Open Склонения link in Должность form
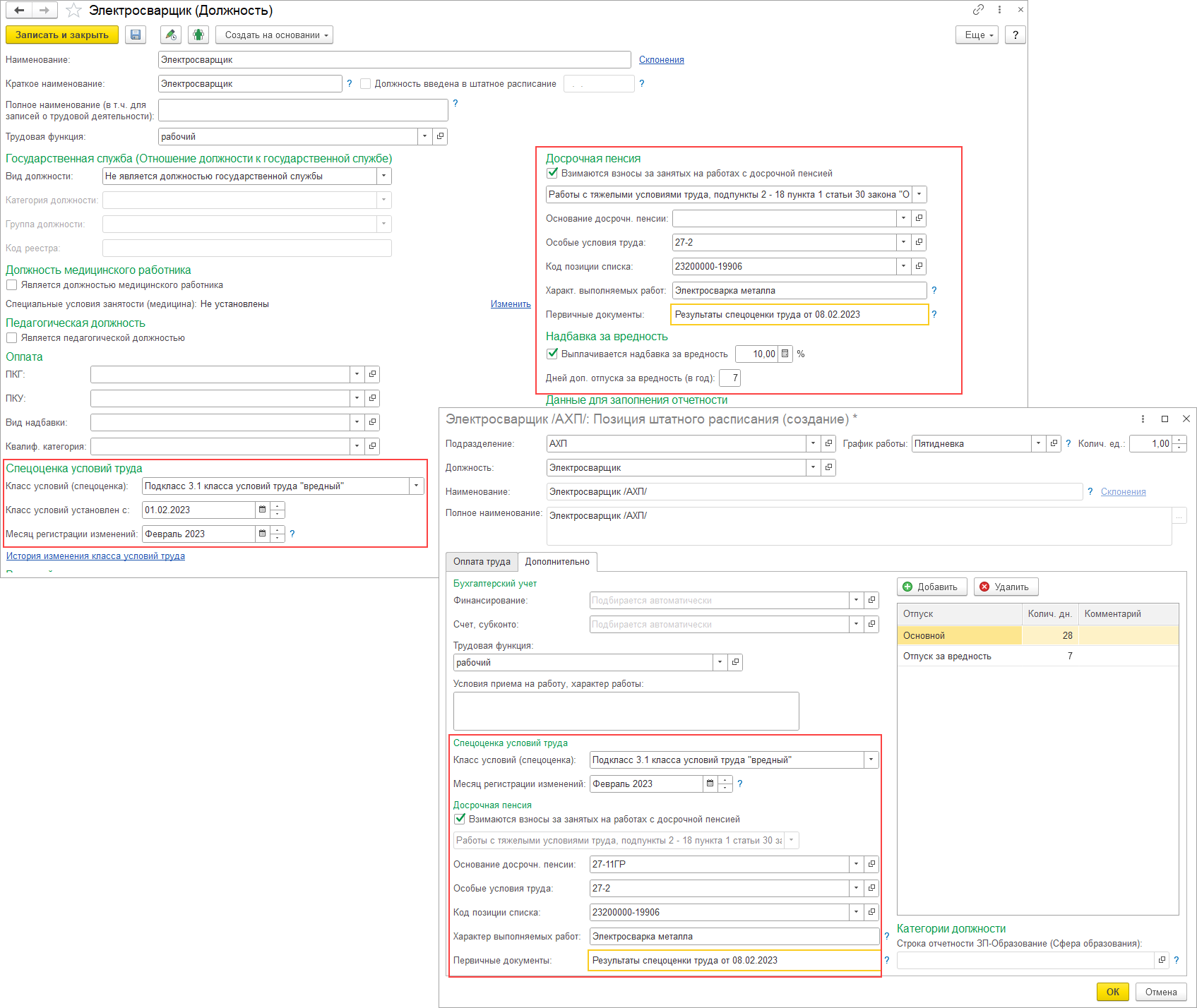 click(662, 60)
